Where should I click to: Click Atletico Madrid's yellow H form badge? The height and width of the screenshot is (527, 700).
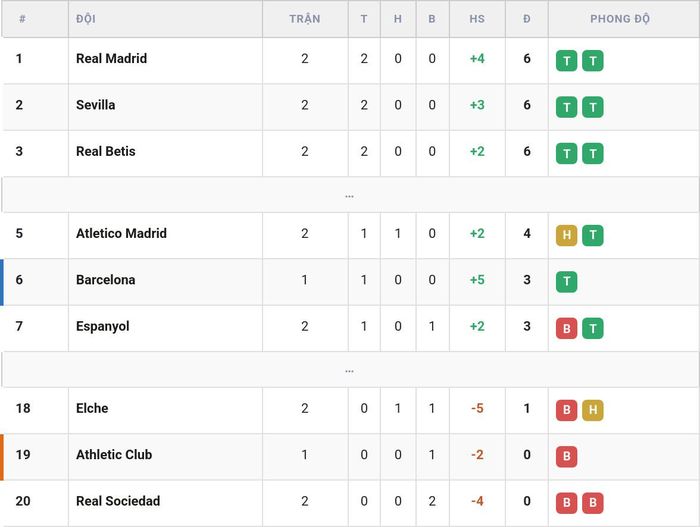coord(566,235)
